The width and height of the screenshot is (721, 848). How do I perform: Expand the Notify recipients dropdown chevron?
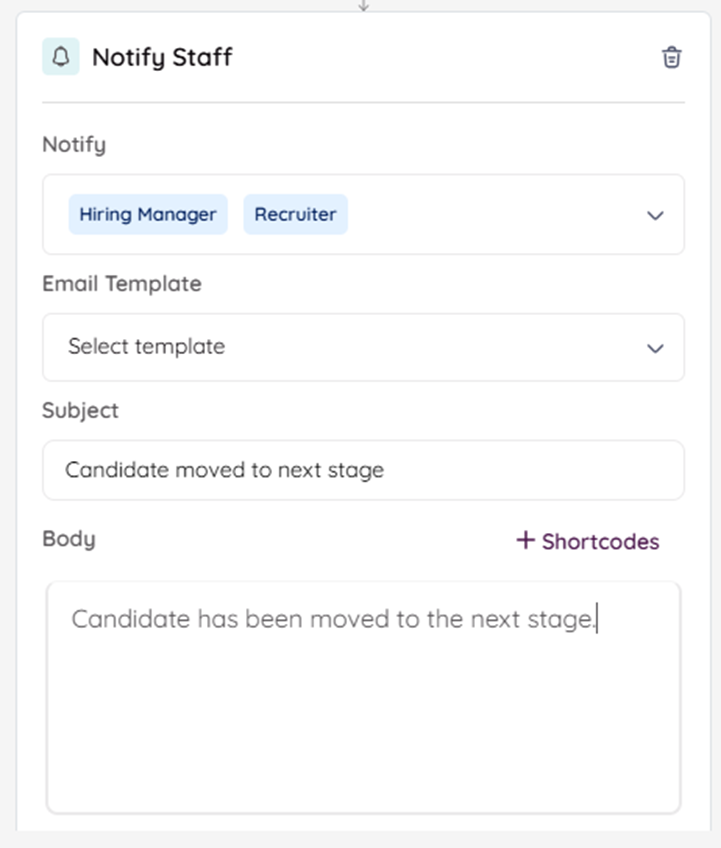[655, 215]
